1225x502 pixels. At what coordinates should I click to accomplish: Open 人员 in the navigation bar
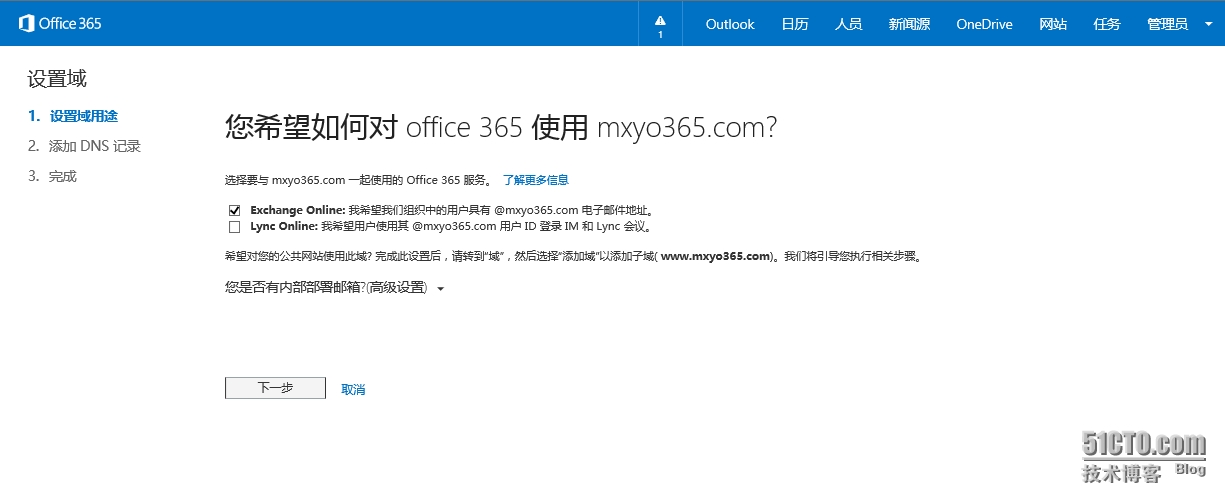click(848, 24)
